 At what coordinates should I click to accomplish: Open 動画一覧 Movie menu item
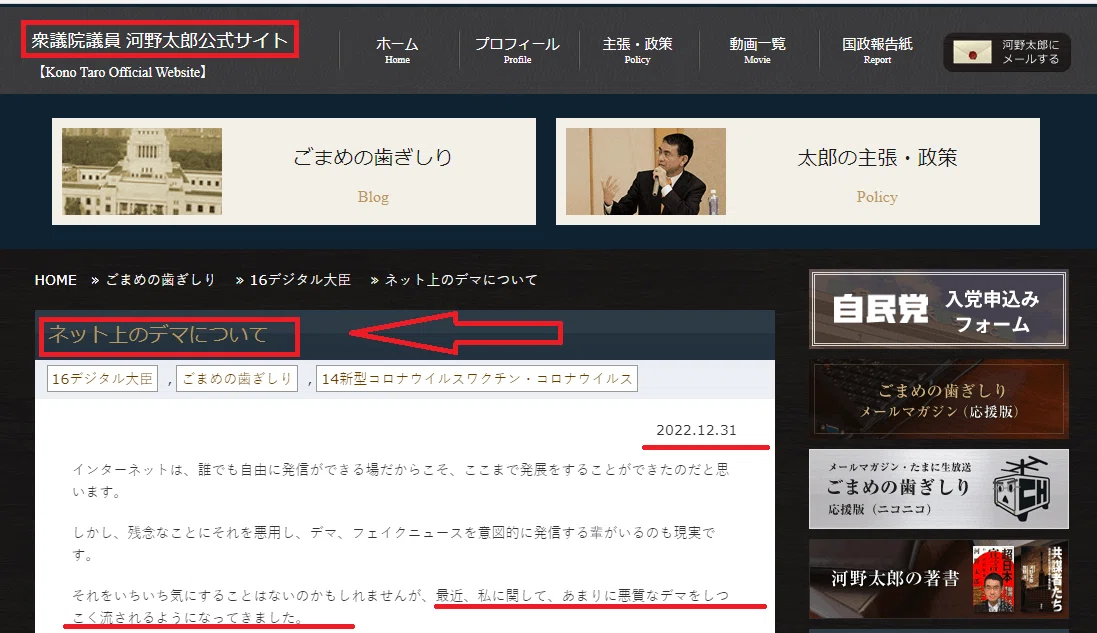[757, 50]
